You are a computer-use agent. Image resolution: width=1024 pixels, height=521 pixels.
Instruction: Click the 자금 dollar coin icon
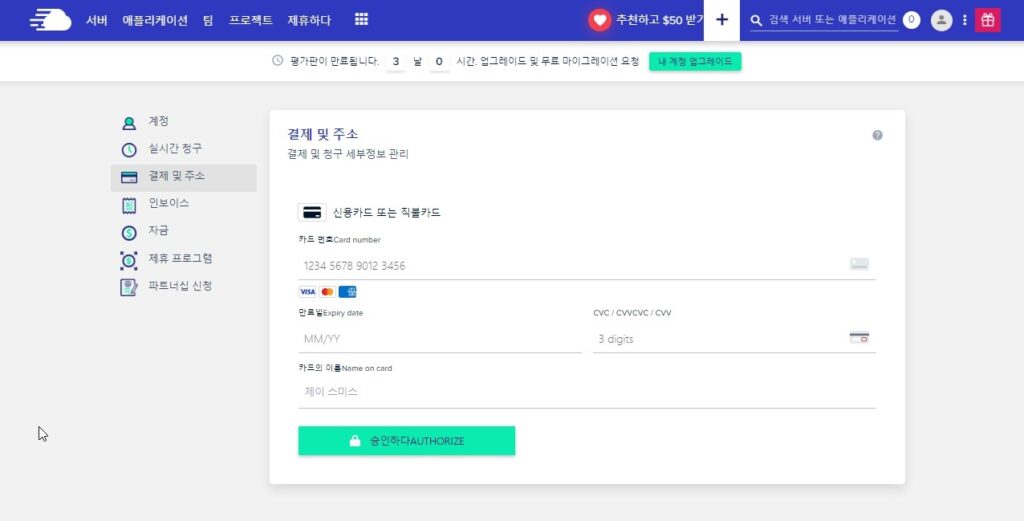click(129, 232)
